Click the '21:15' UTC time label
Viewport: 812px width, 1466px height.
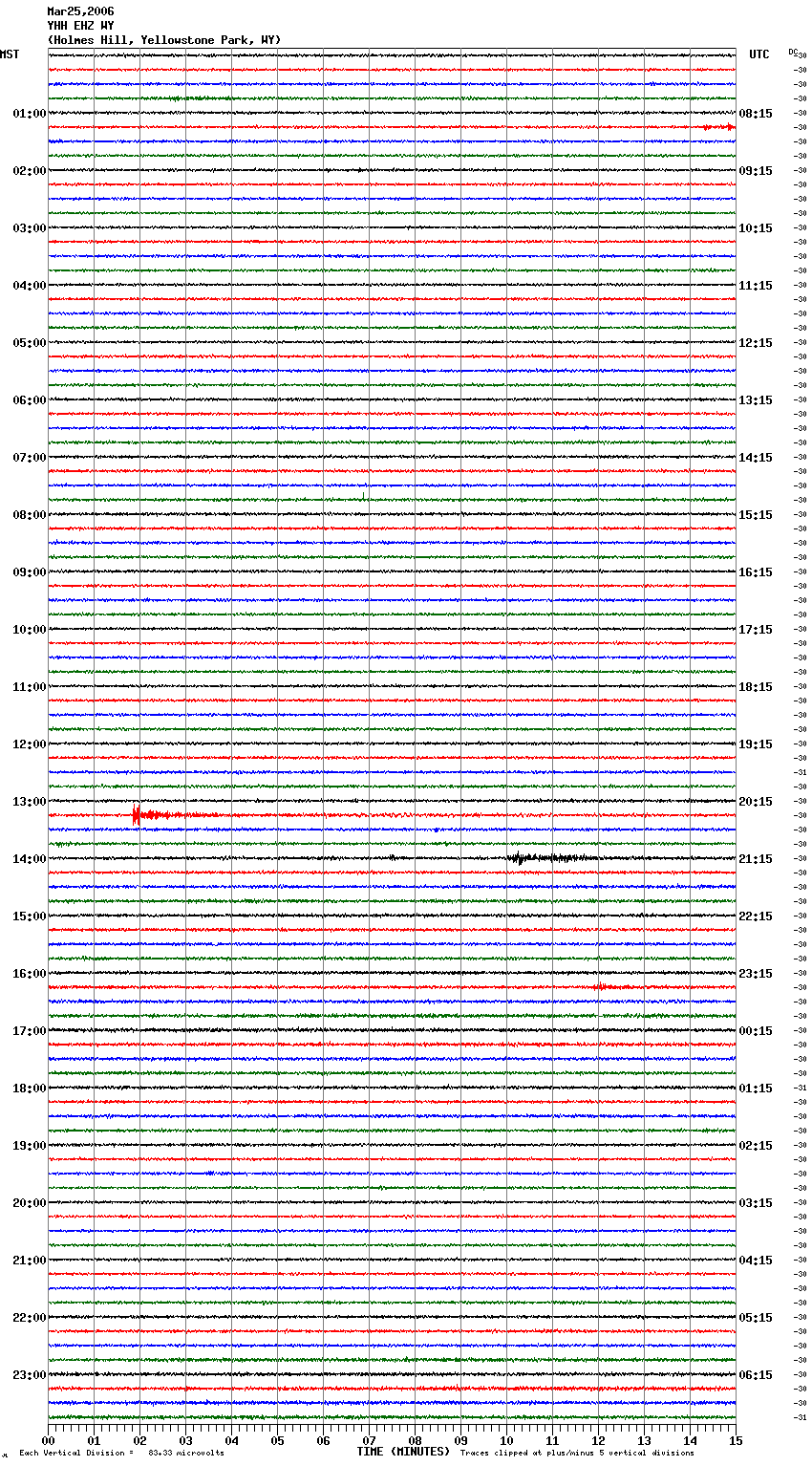coord(756,859)
